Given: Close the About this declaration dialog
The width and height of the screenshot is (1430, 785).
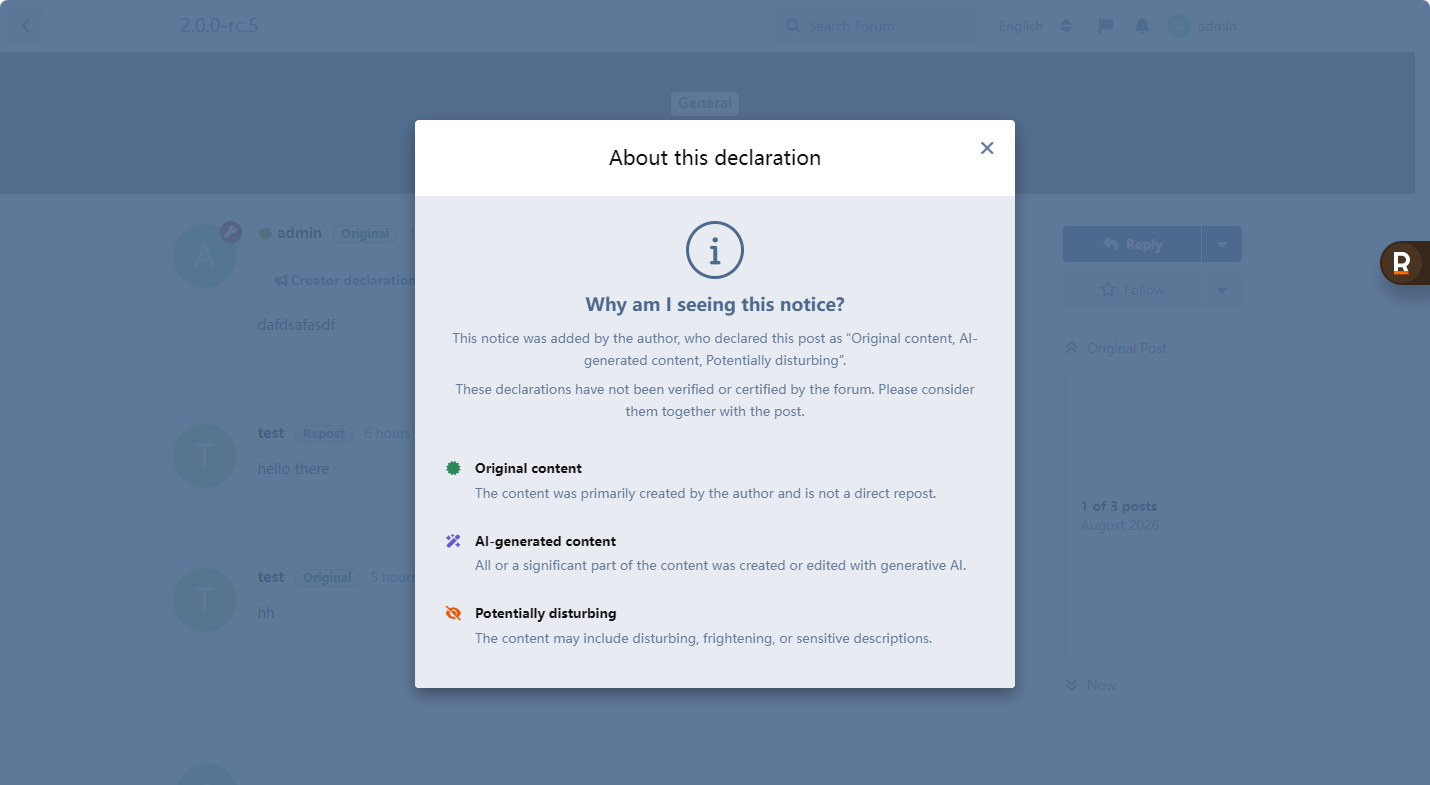Looking at the screenshot, I should [987, 148].
